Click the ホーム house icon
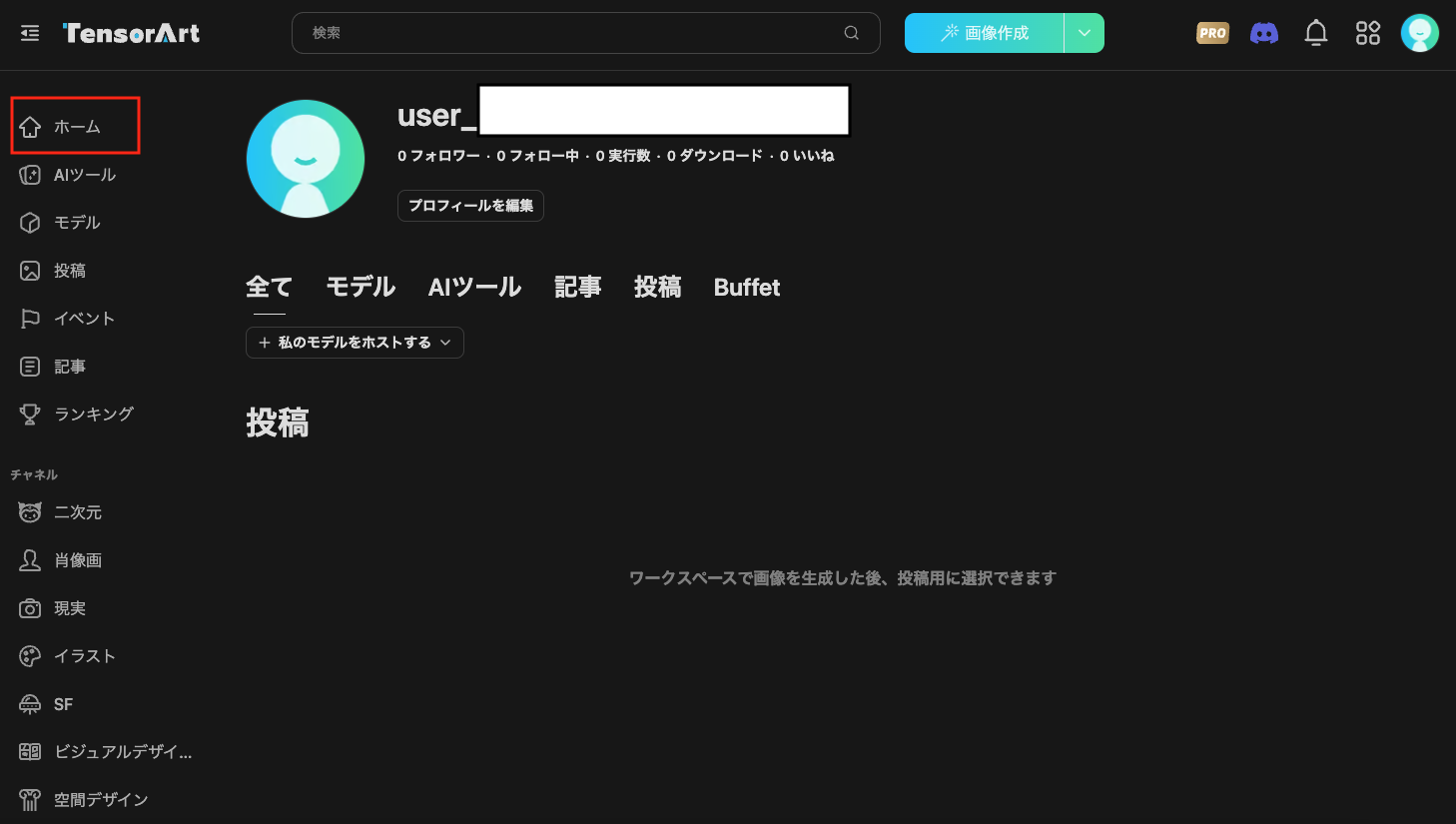The width and height of the screenshot is (1456, 824). 30,127
